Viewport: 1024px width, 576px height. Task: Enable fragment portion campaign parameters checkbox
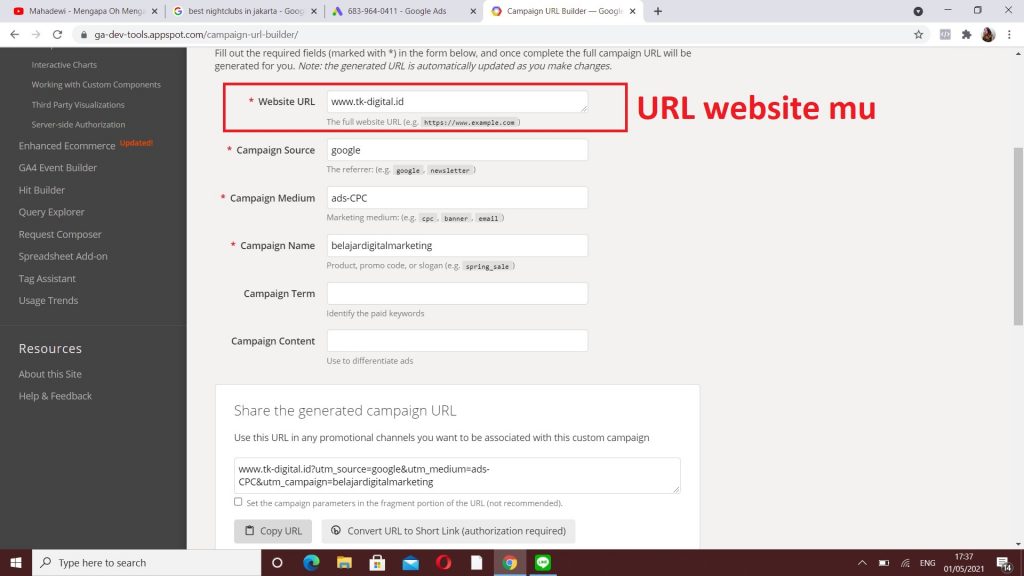point(238,502)
